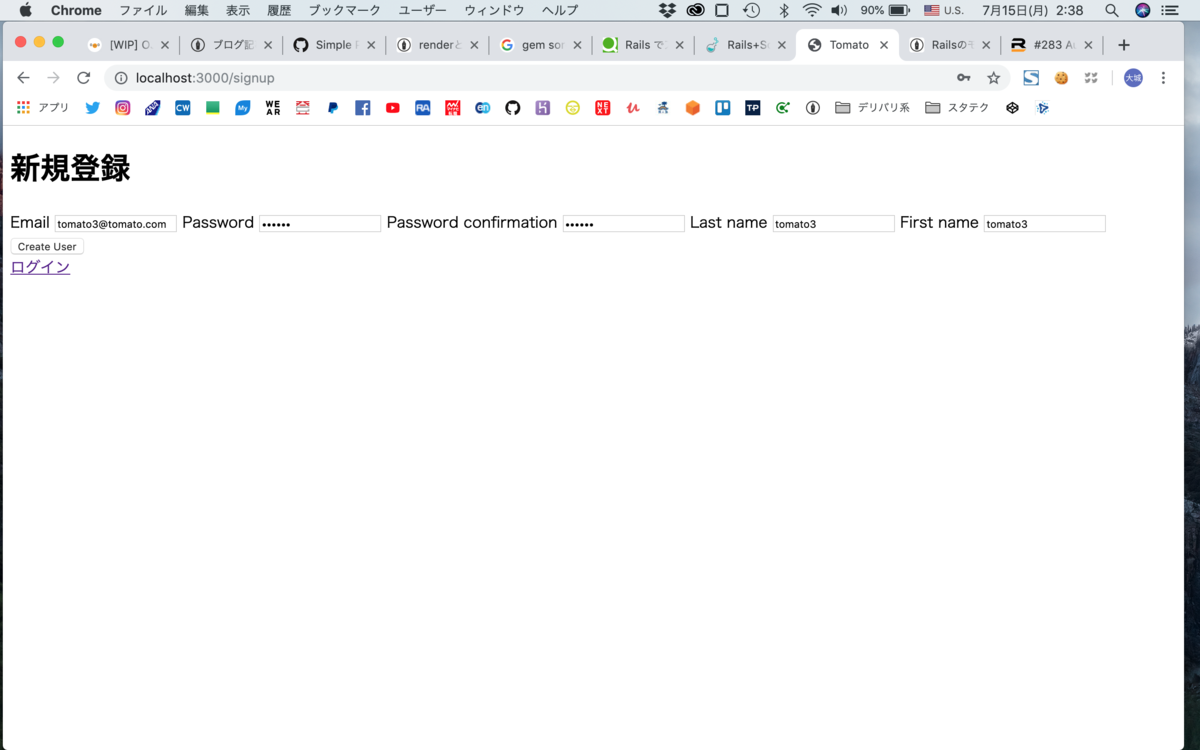The width and height of the screenshot is (1200, 750).
Task: Bookmark this page with the star icon
Action: click(x=993, y=77)
